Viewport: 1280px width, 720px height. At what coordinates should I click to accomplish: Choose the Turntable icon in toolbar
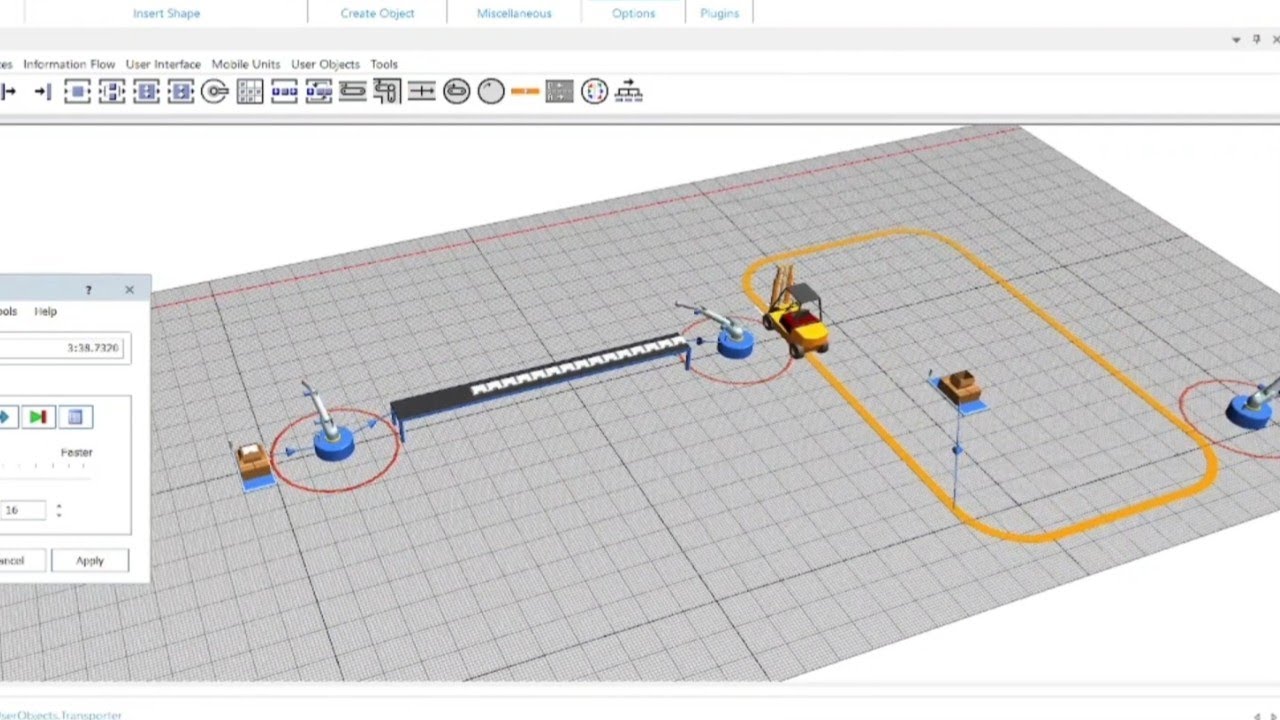(x=456, y=92)
